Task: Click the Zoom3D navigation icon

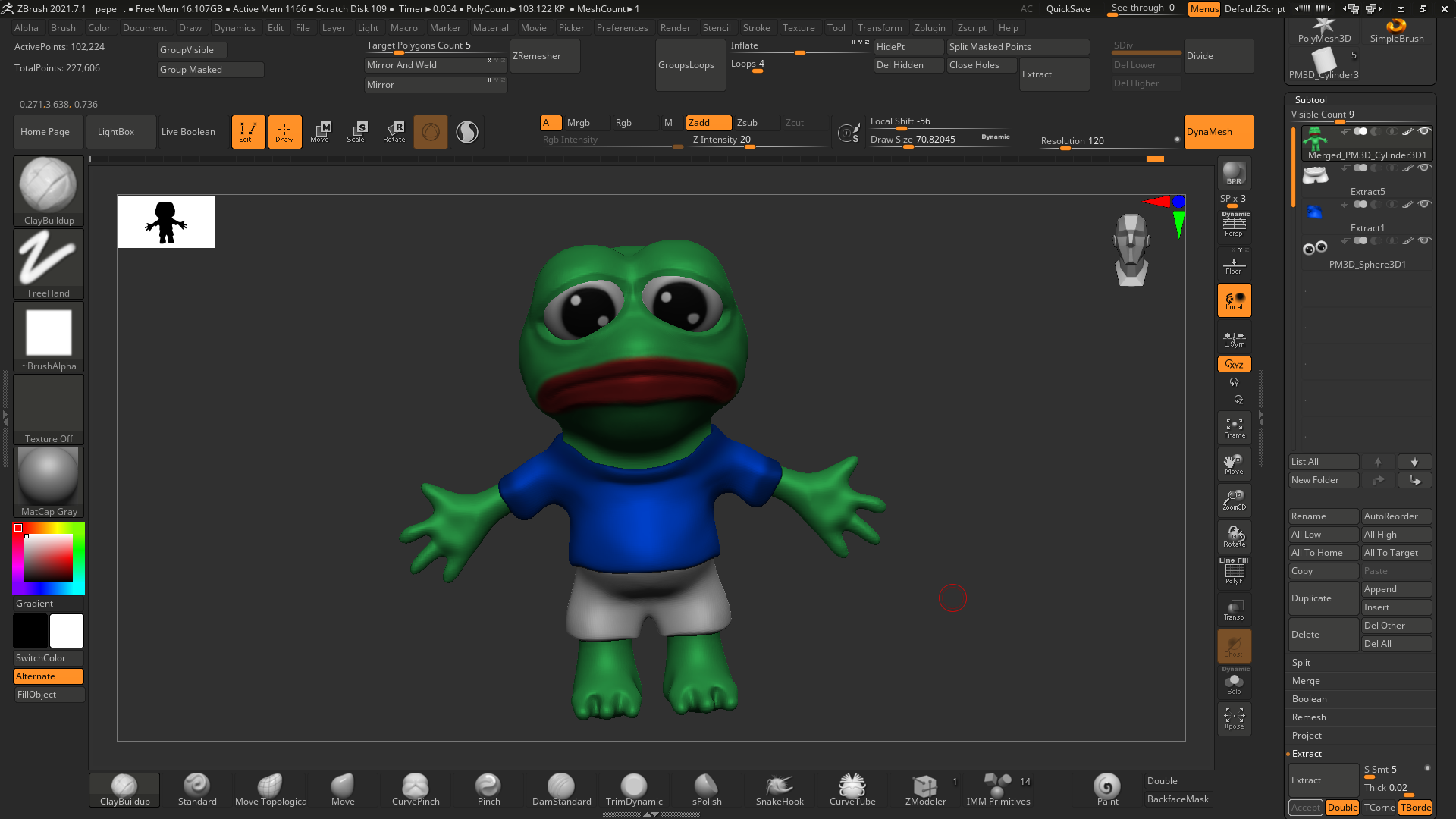Action: 1234,500
